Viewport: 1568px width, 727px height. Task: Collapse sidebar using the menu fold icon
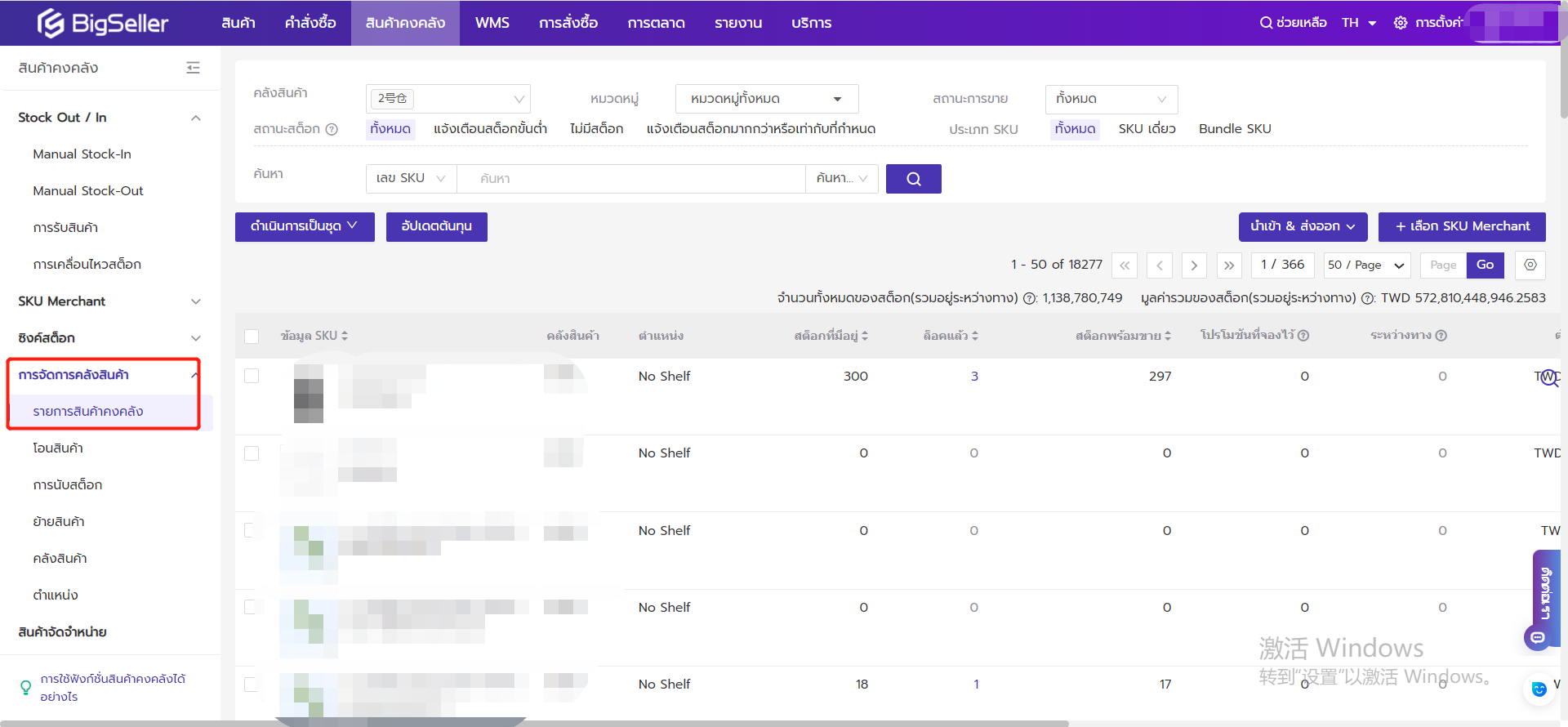193,68
